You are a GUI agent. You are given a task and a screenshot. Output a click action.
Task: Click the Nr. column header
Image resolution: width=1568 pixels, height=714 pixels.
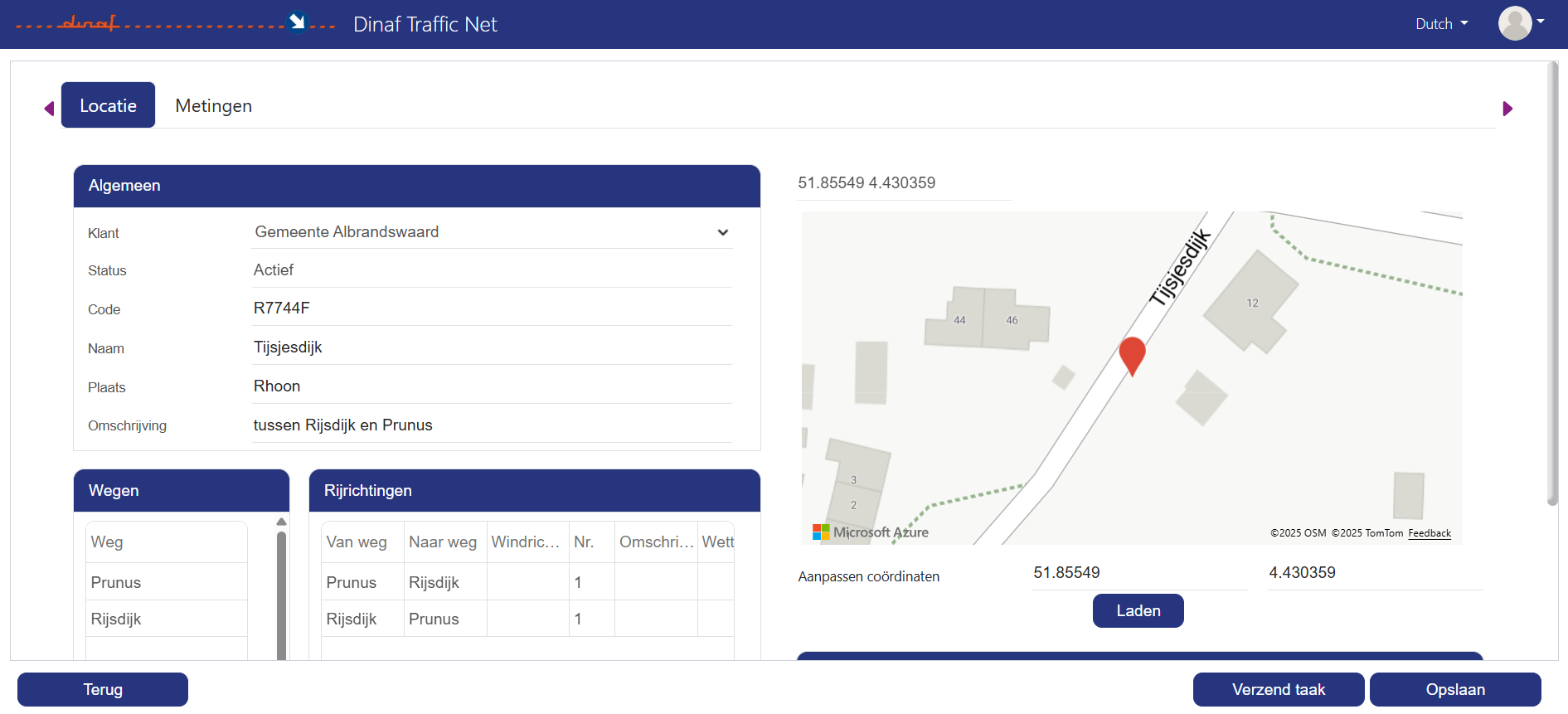592,542
